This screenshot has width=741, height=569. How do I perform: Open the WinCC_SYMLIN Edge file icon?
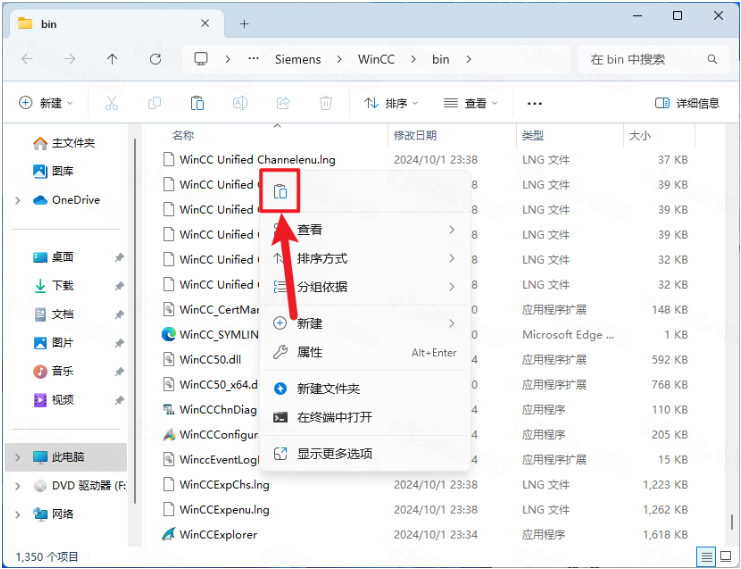[x=169, y=335]
